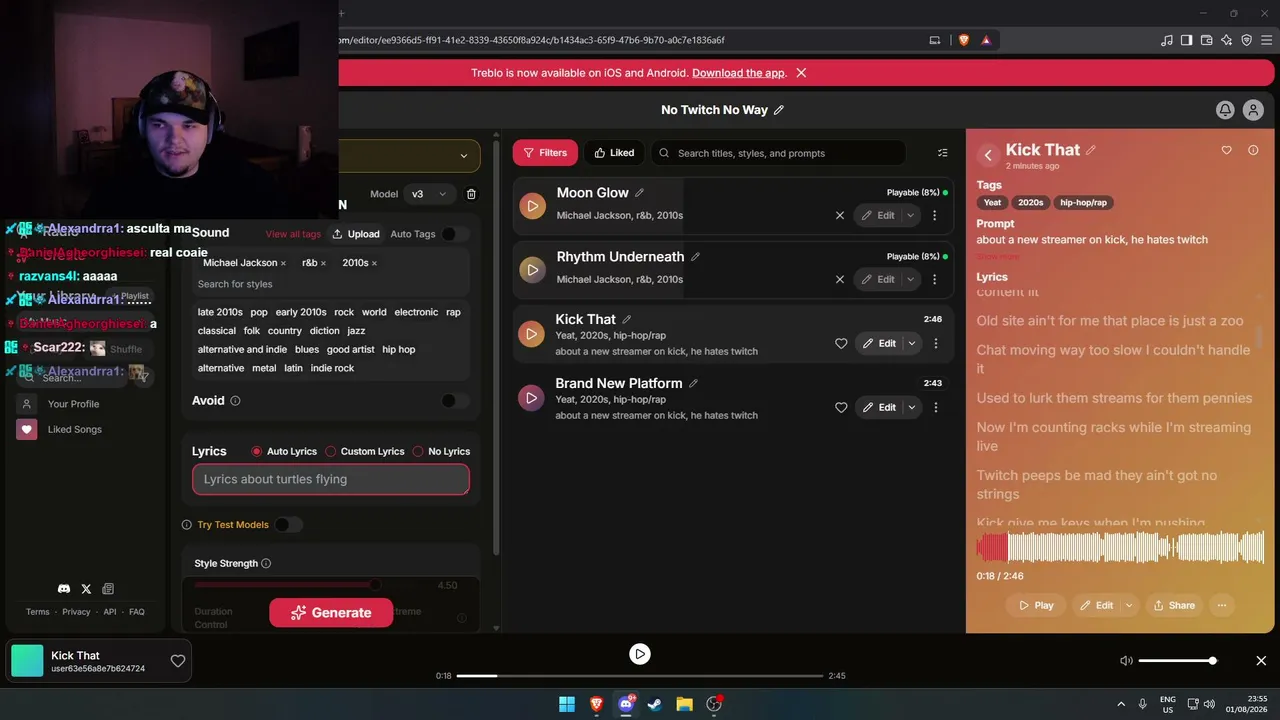Viewport: 1280px width, 720px height.
Task: Delete settings with the trash icon
Action: [x=471, y=194]
